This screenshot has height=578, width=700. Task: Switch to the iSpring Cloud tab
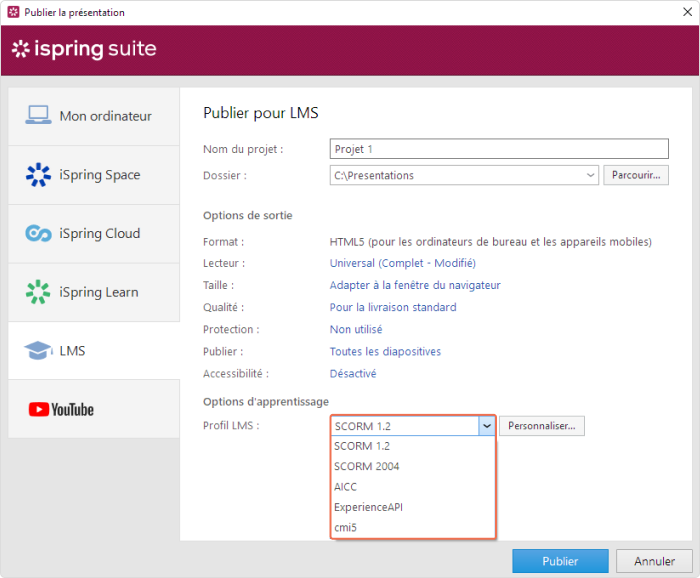(94, 233)
